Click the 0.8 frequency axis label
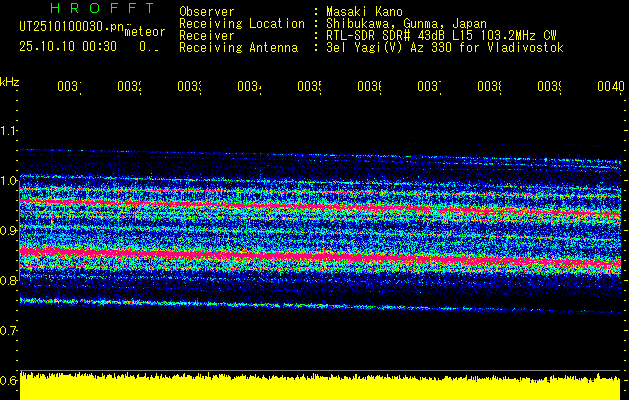 [x=8, y=280]
